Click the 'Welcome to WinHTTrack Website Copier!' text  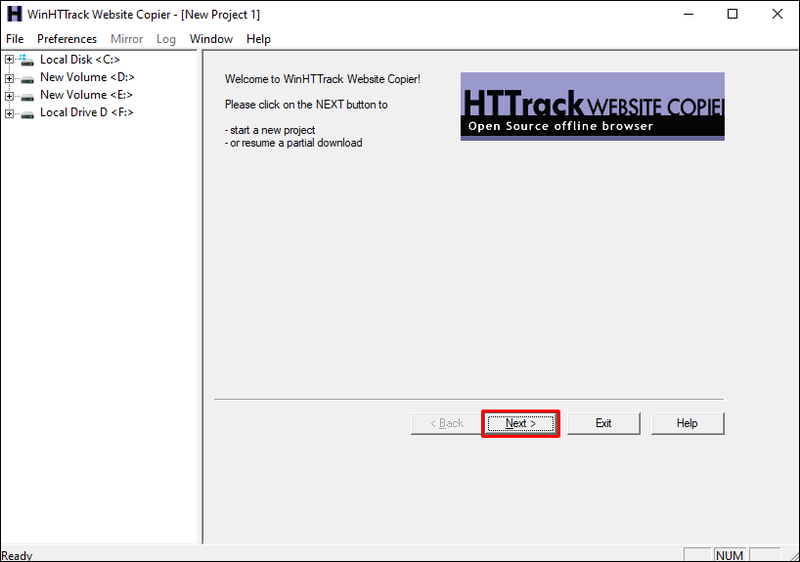pos(322,79)
